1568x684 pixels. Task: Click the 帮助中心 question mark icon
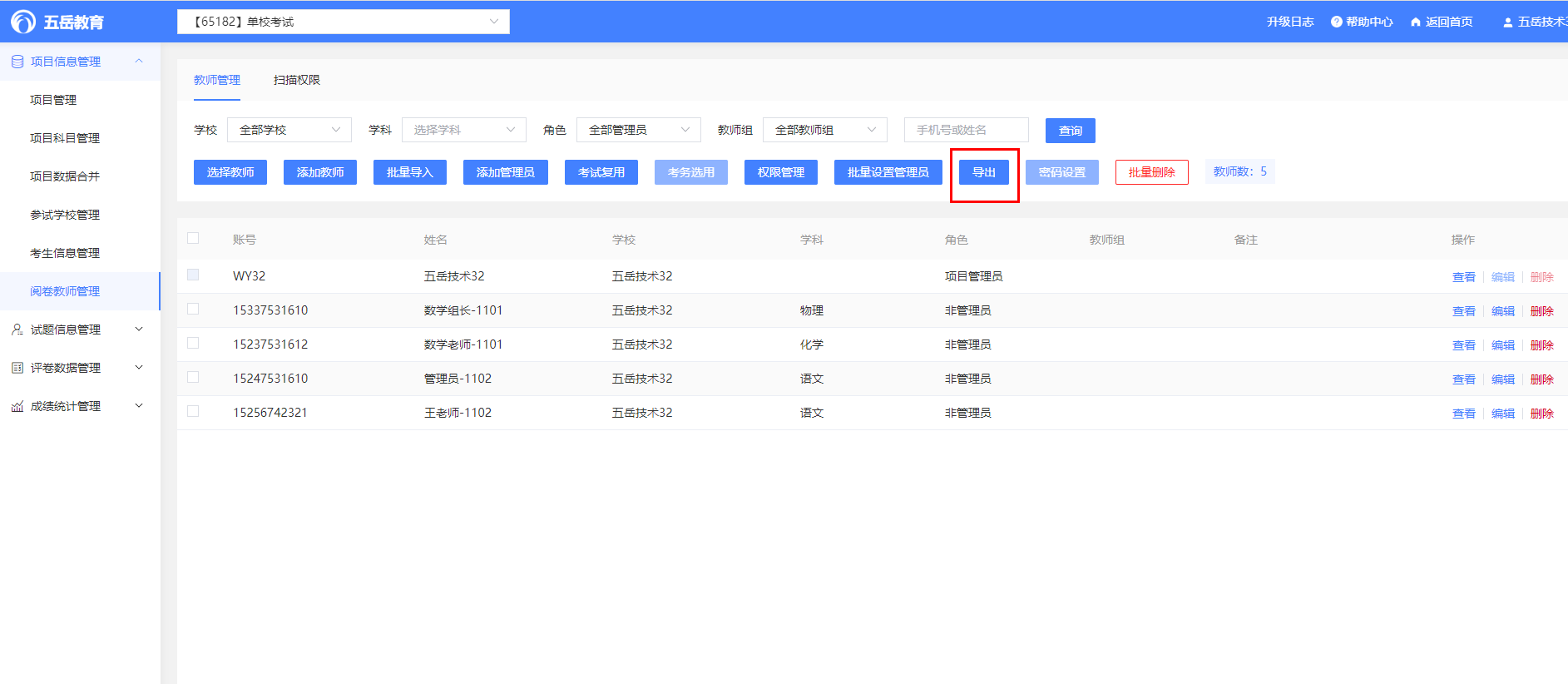point(1336,22)
